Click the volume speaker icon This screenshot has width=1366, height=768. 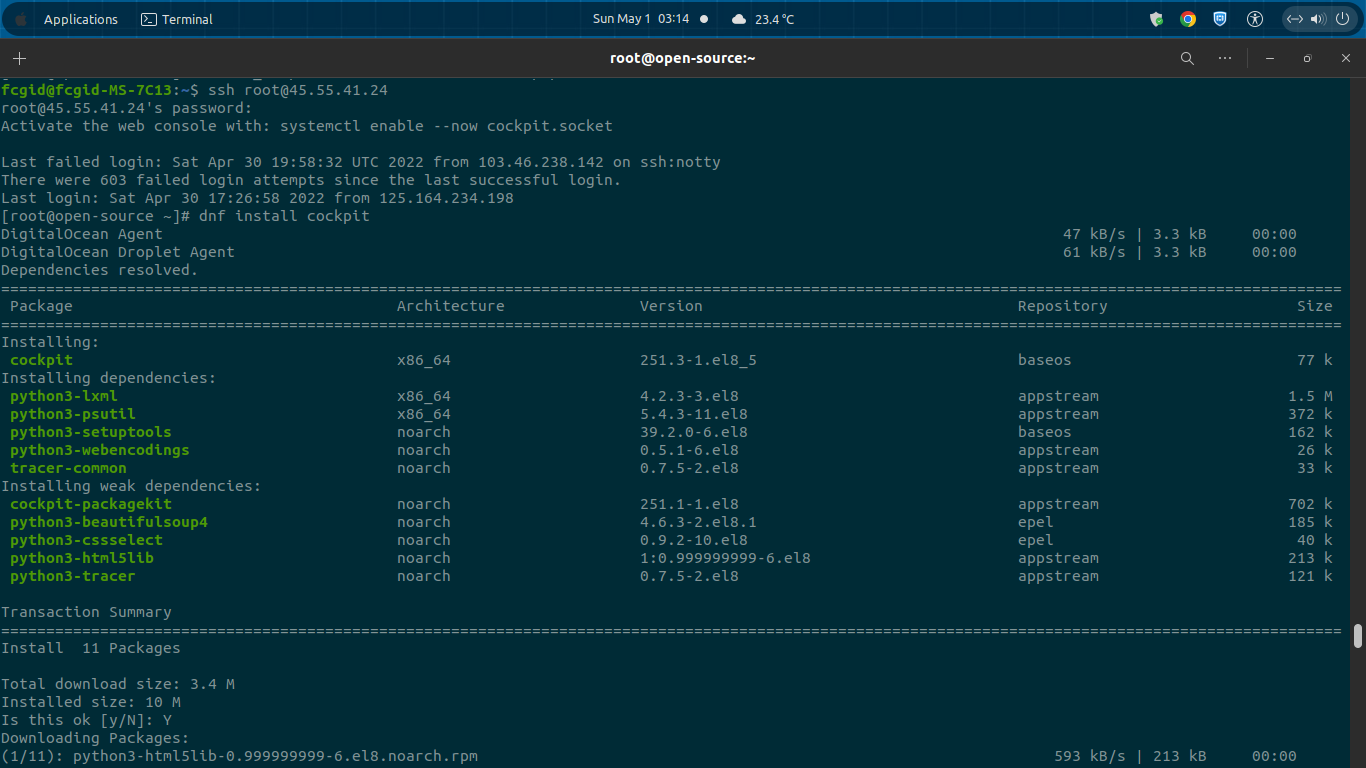pyautogui.click(x=1317, y=19)
